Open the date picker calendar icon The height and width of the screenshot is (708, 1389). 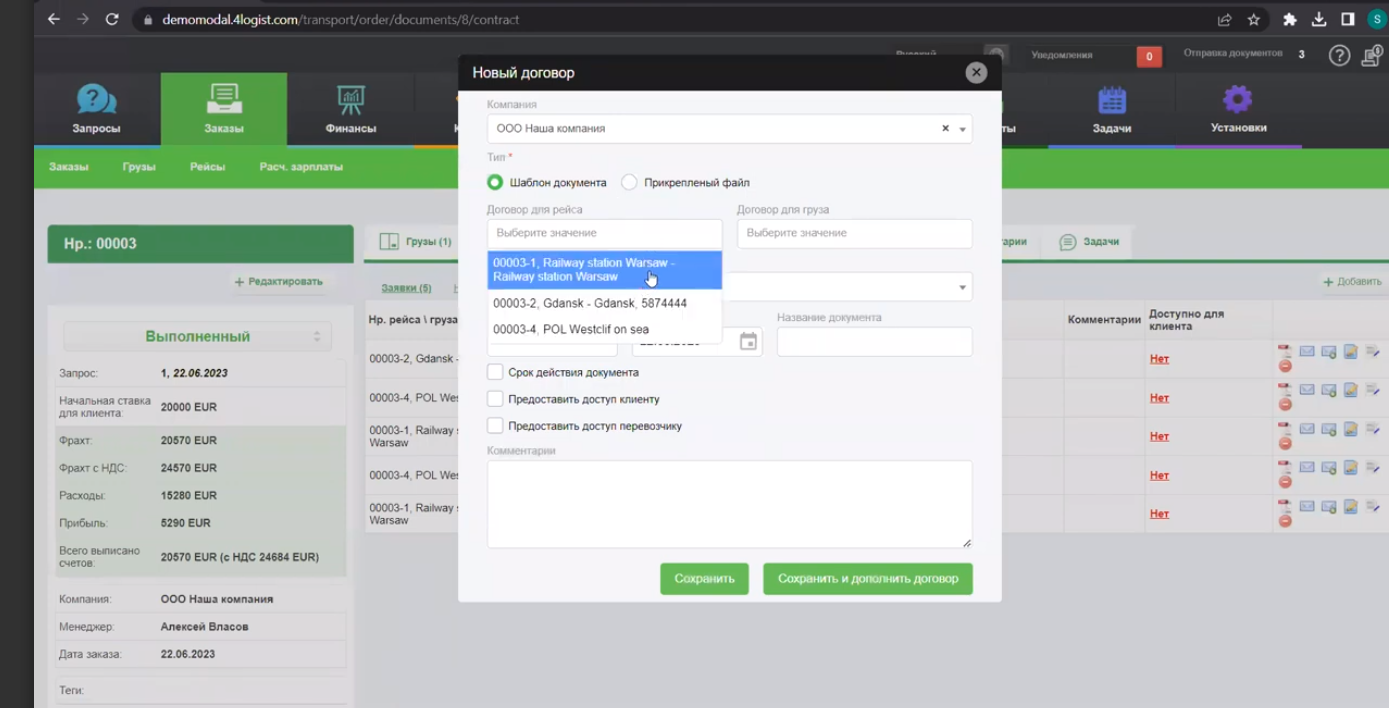click(x=748, y=342)
